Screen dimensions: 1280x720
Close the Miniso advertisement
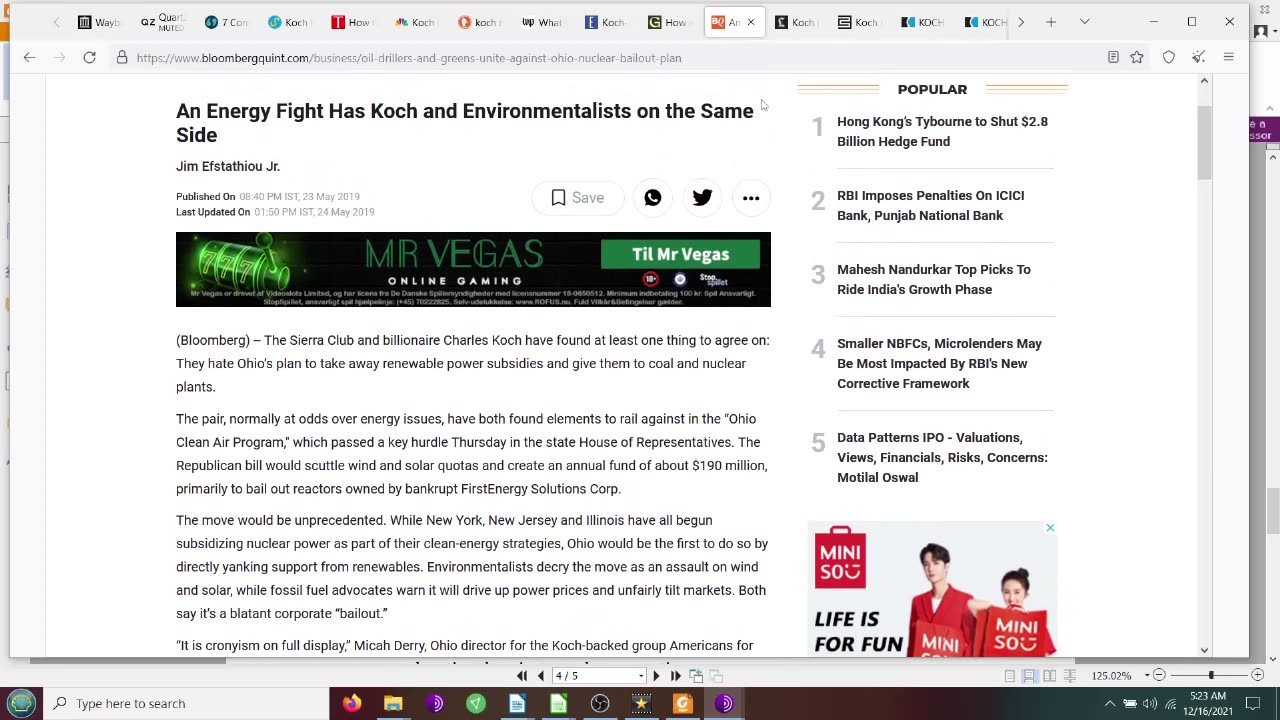click(x=1050, y=527)
